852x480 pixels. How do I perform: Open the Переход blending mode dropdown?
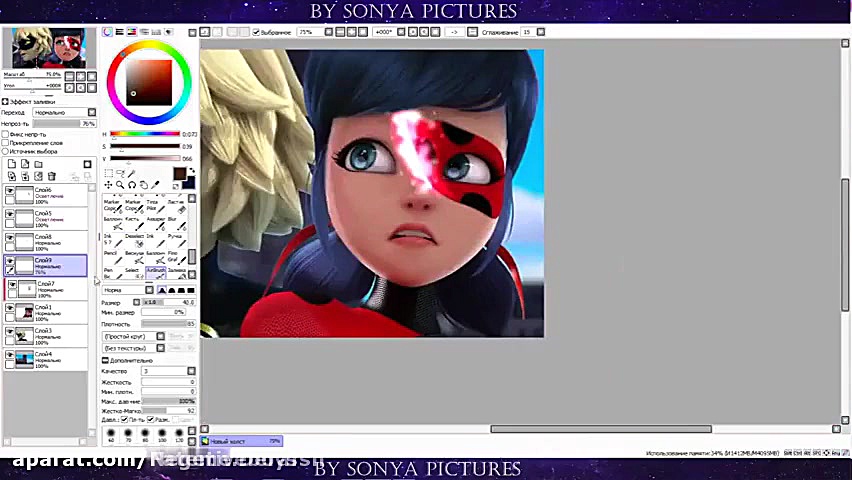92,112
